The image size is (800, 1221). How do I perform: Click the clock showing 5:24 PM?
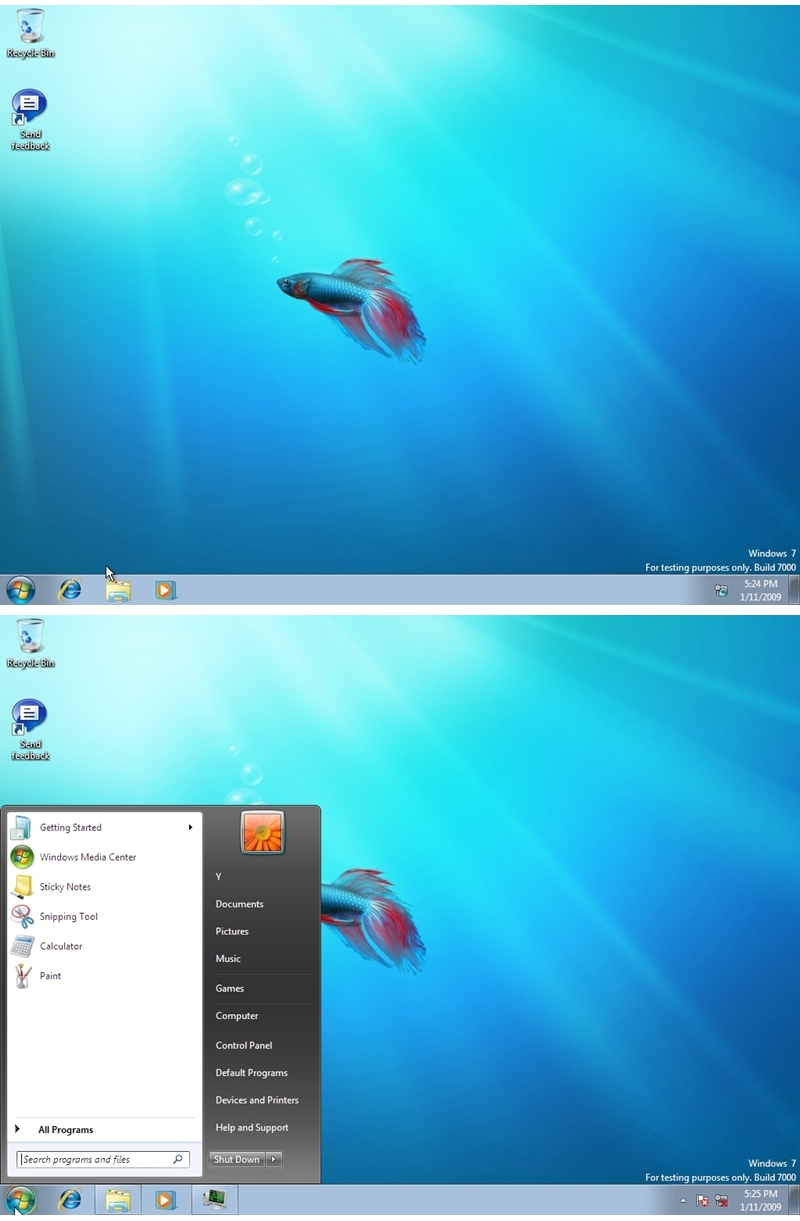click(x=761, y=590)
